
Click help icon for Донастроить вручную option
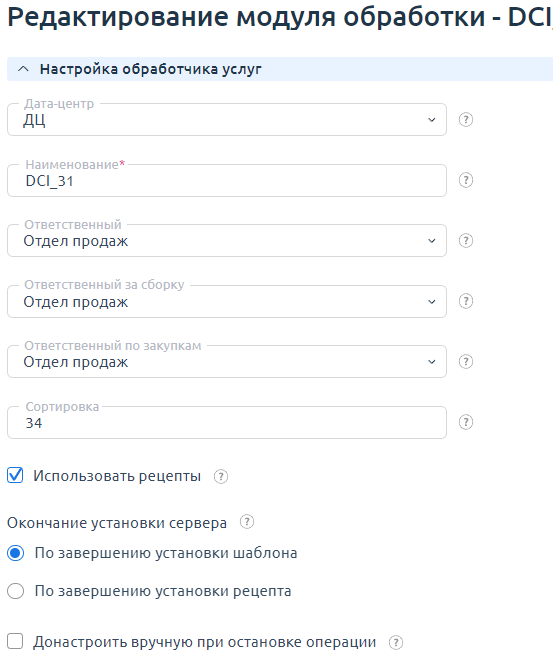(x=396, y=643)
